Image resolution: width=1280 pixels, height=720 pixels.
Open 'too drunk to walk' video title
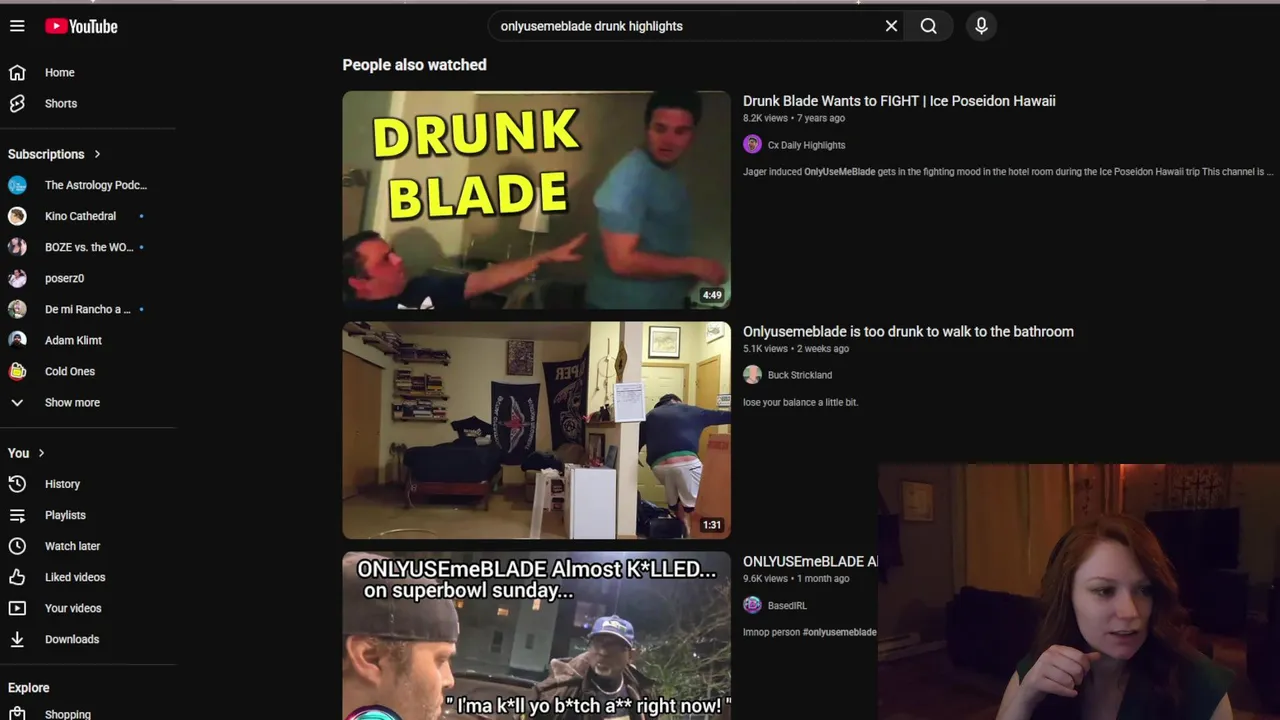tap(908, 332)
